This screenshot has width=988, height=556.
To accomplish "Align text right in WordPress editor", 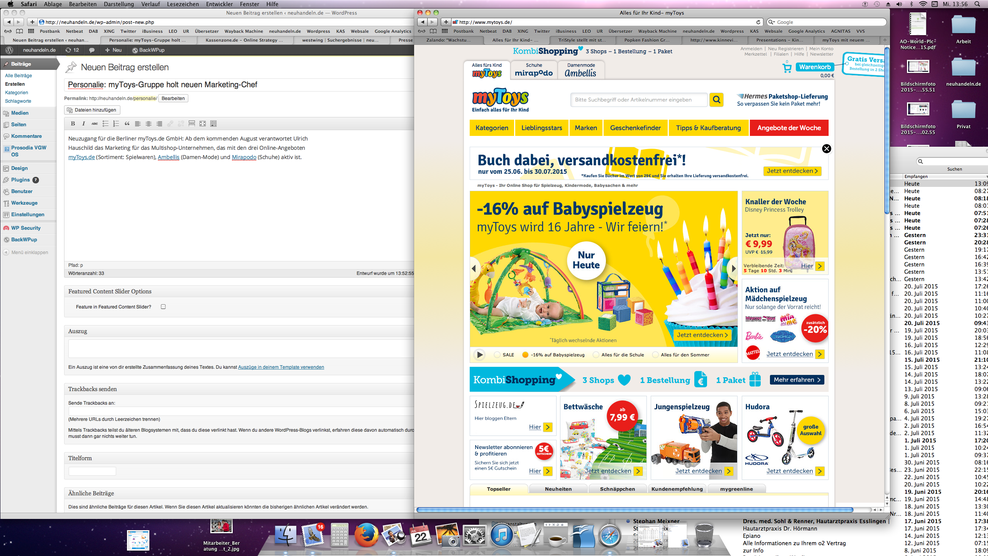I will click(159, 124).
